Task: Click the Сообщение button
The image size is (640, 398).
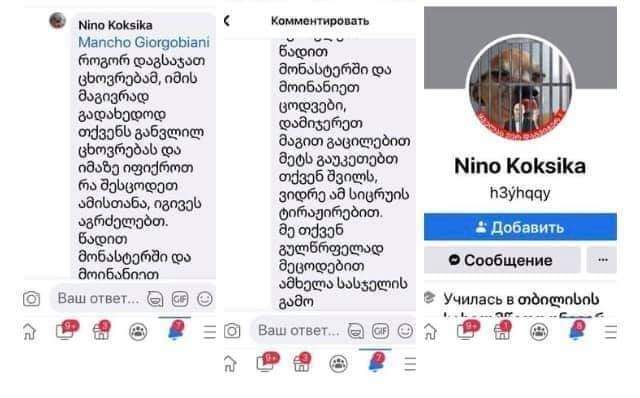Action: click(x=502, y=260)
